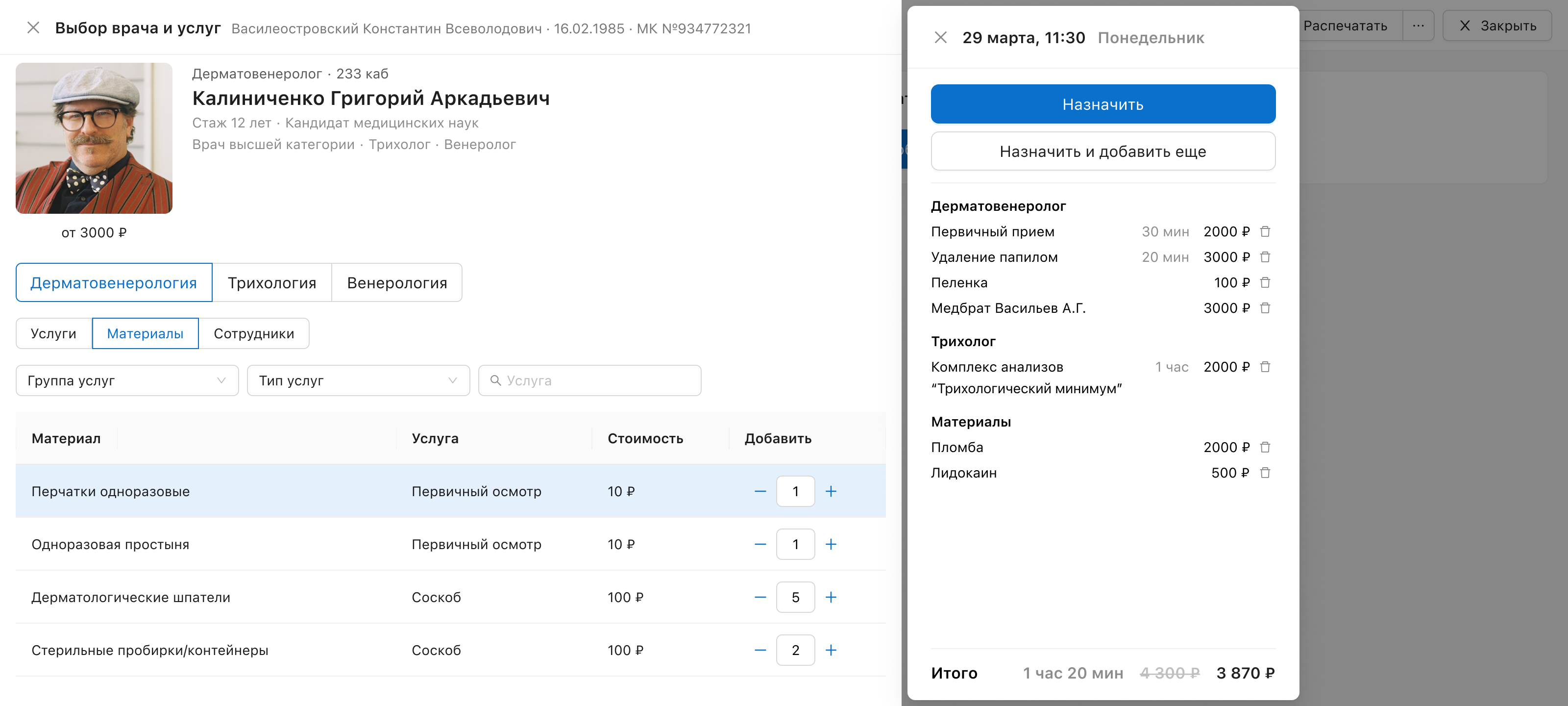Click the Назначить button
Screen dimensions: 1568x706
point(1103,104)
